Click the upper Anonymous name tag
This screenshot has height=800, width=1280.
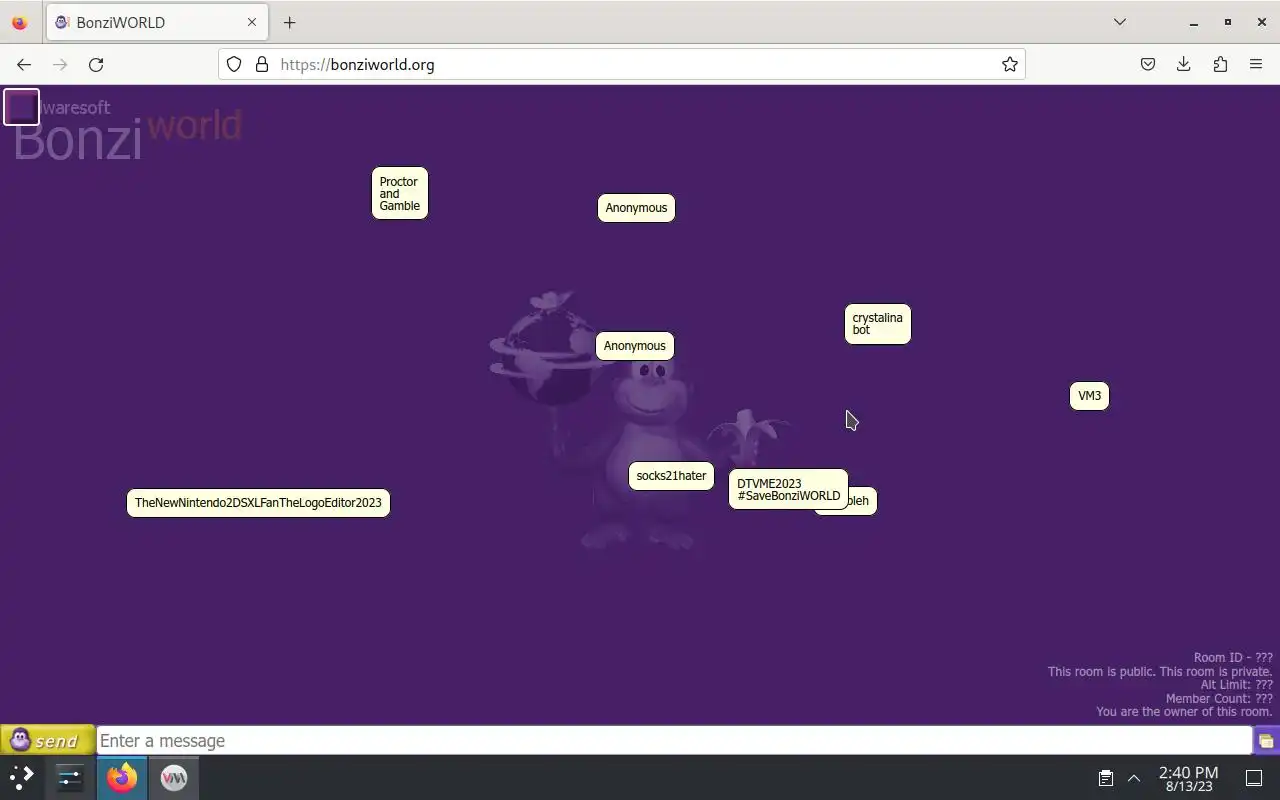click(x=636, y=208)
